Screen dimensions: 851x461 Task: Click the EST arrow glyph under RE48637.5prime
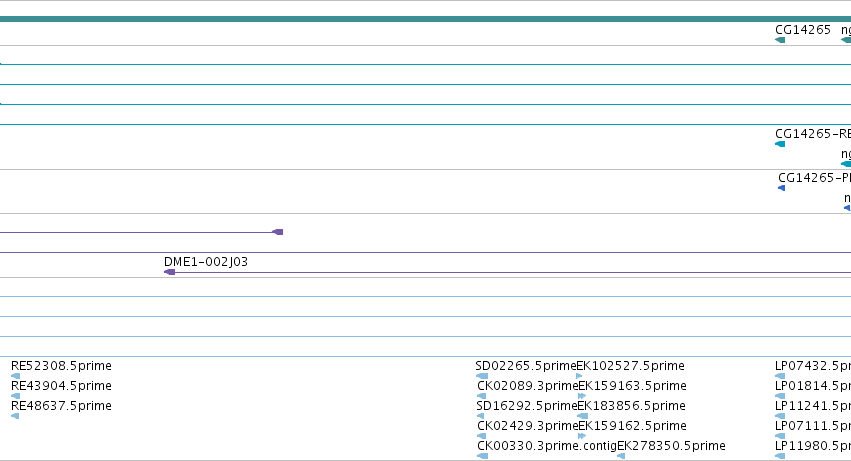click(15, 416)
